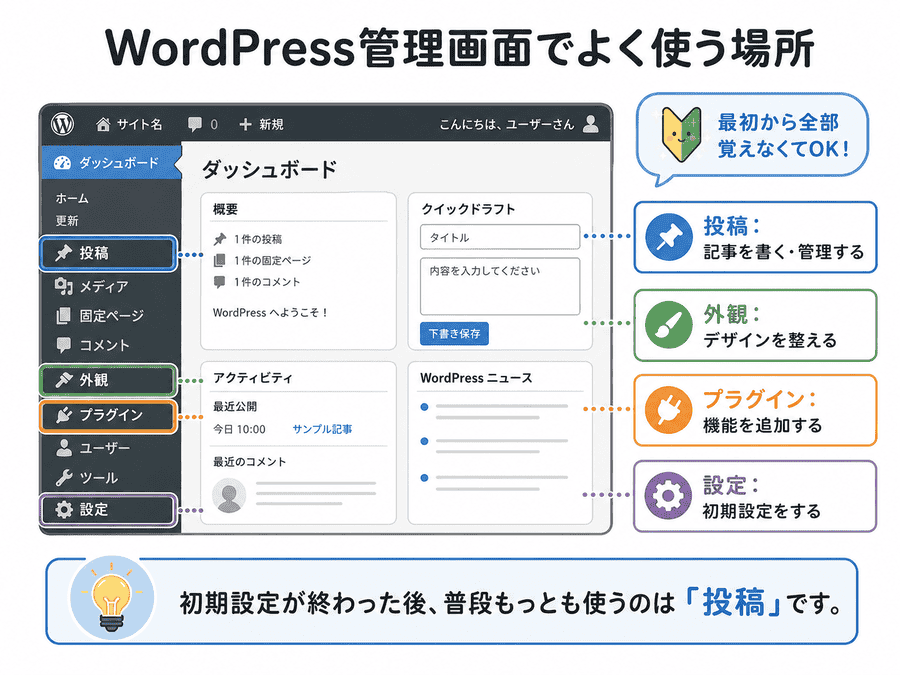Click the 初期設定をする callout text
Image resolution: width=900 pixels, height=675 pixels.
click(x=761, y=510)
